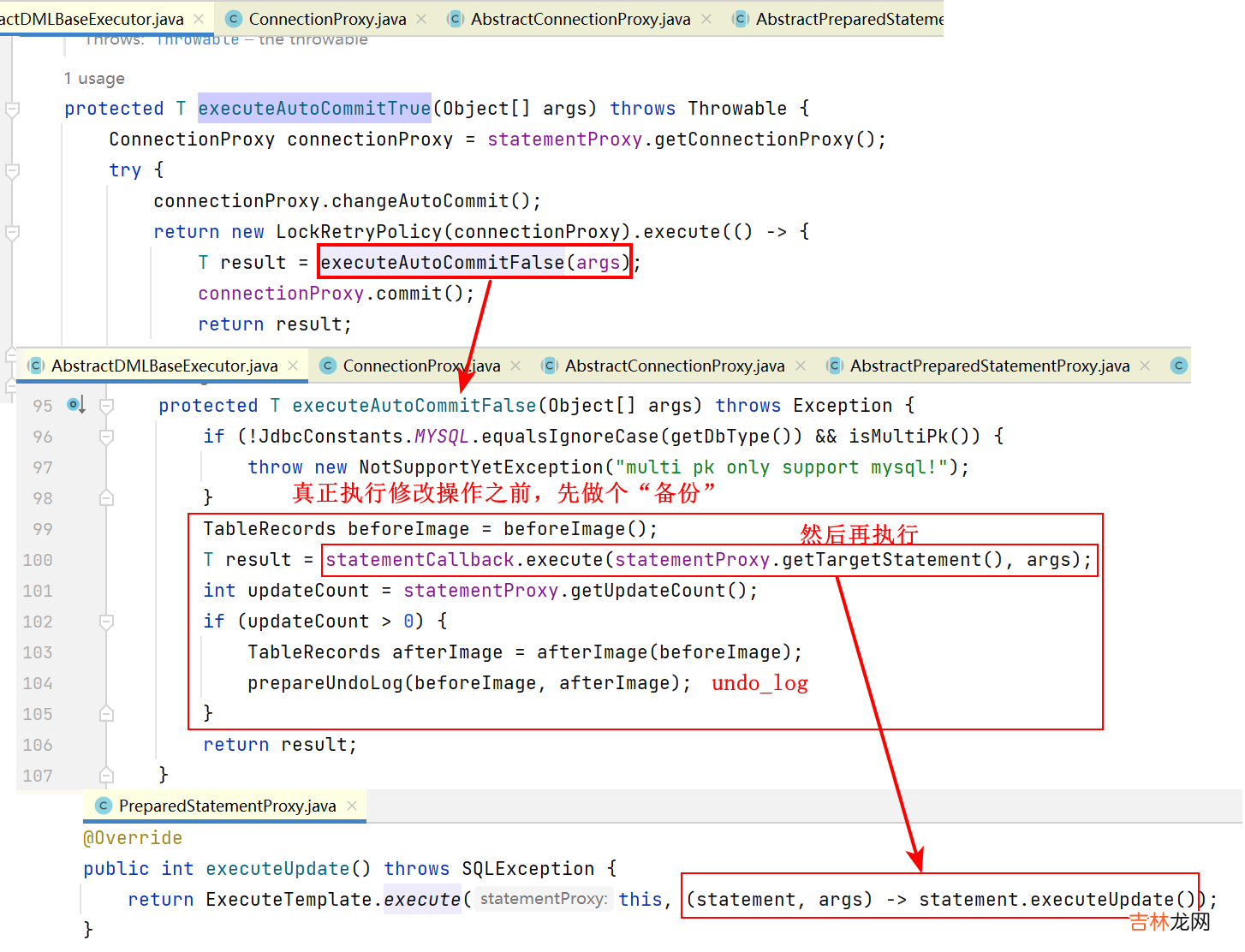This screenshot has height=952, width=1245.
Task: Fold the executeAutoCommitTrue method via its gutter marker
Action: tap(12, 109)
